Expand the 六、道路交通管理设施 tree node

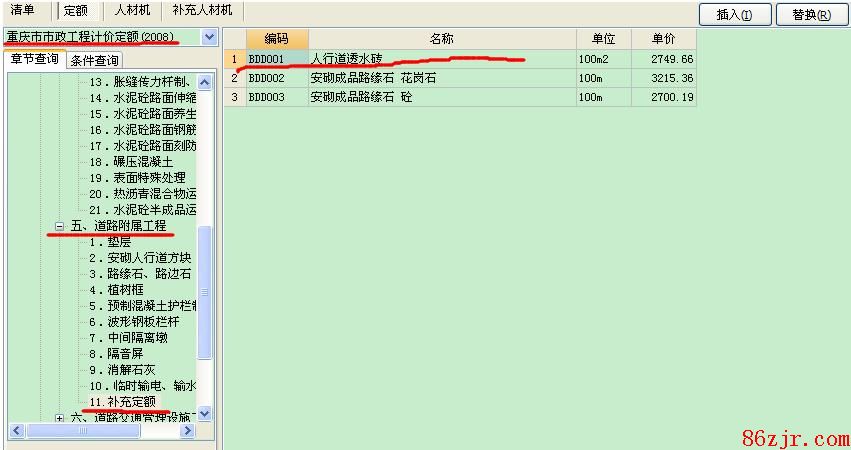60,418
